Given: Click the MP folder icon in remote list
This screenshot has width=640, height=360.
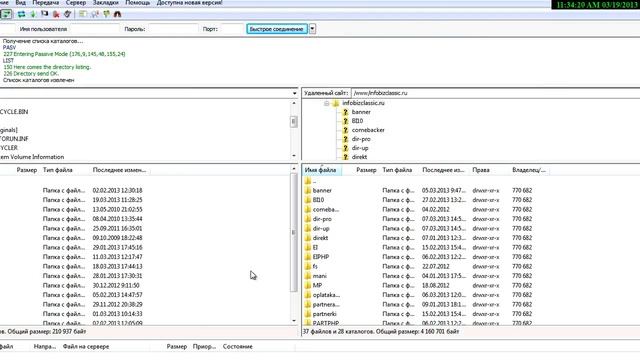Looking at the screenshot, I should [308, 285].
